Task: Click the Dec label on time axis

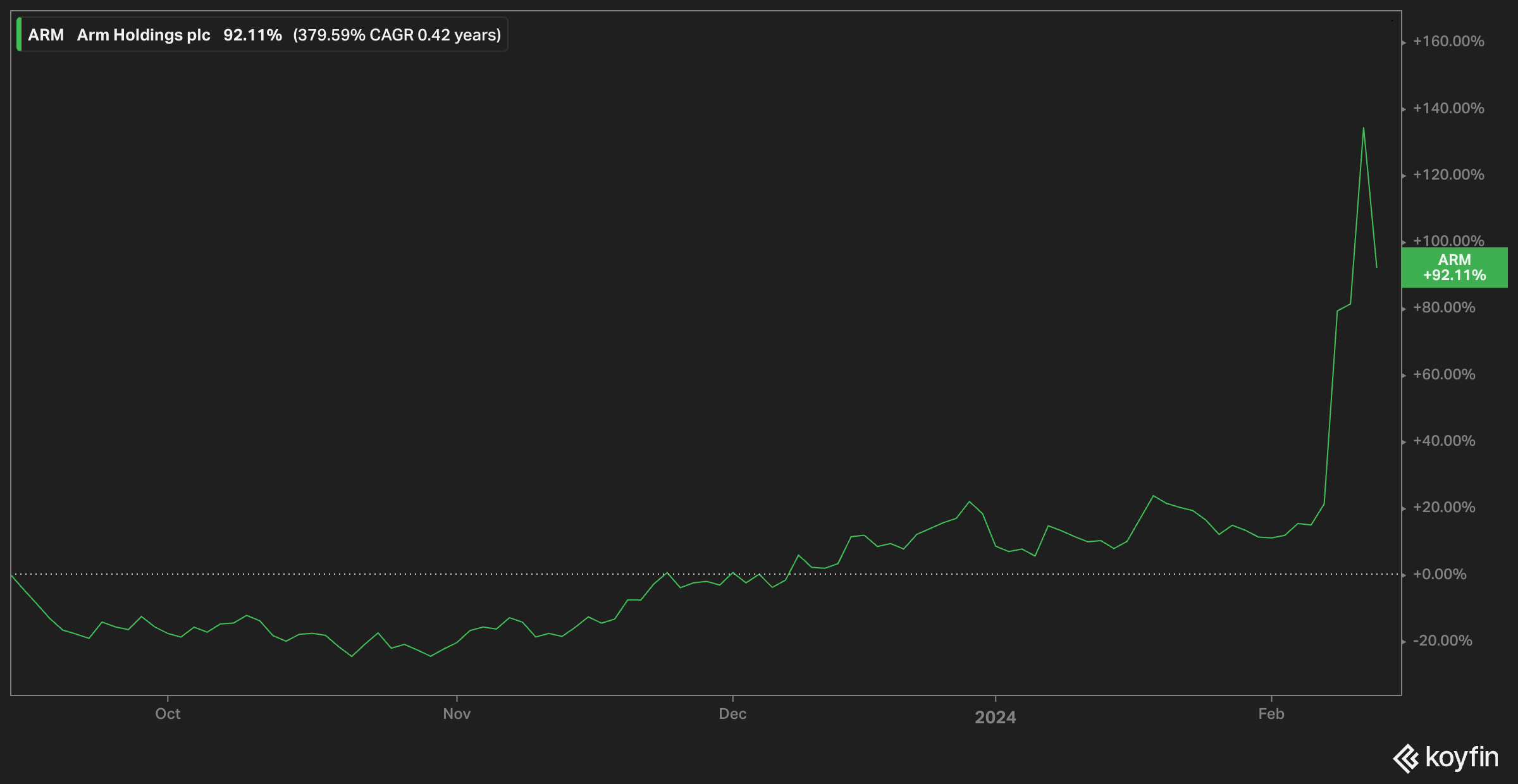Action: [x=732, y=714]
